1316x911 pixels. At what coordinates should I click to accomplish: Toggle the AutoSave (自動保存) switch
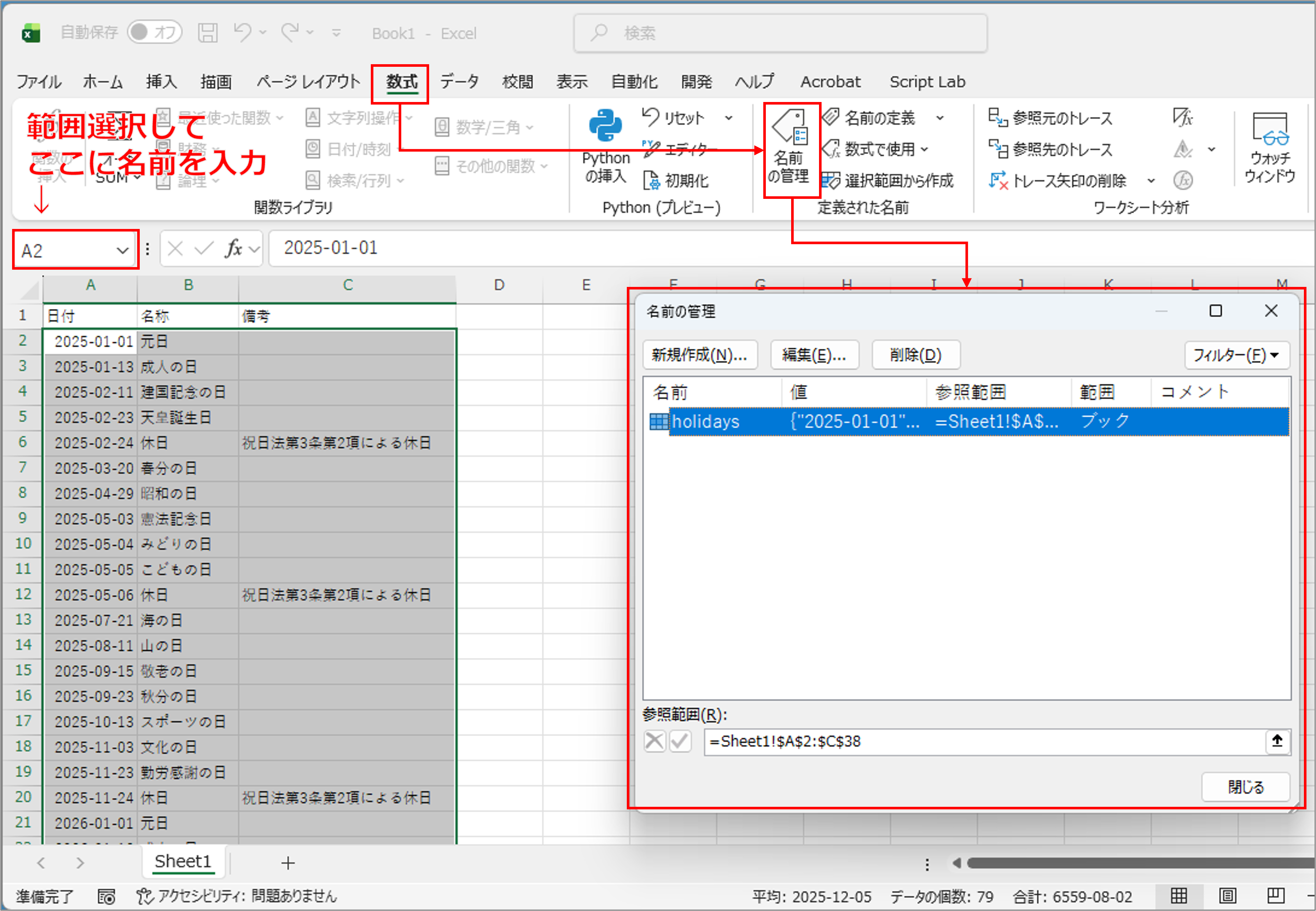pyautogui.click(x=154, y=33)
